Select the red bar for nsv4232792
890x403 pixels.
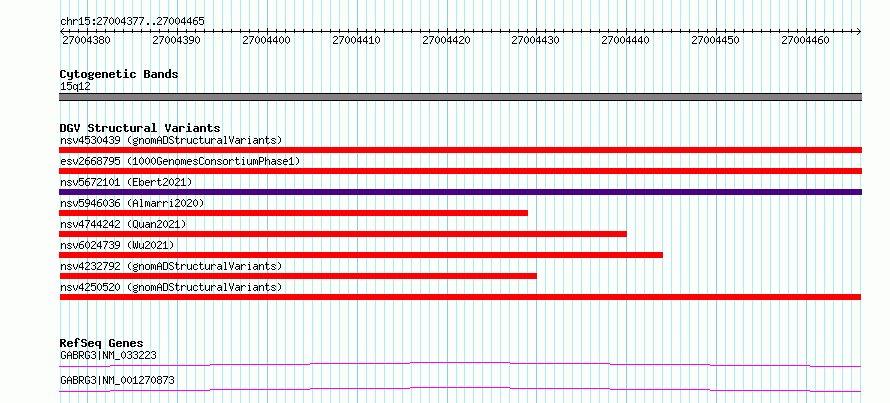coord(298,276)
